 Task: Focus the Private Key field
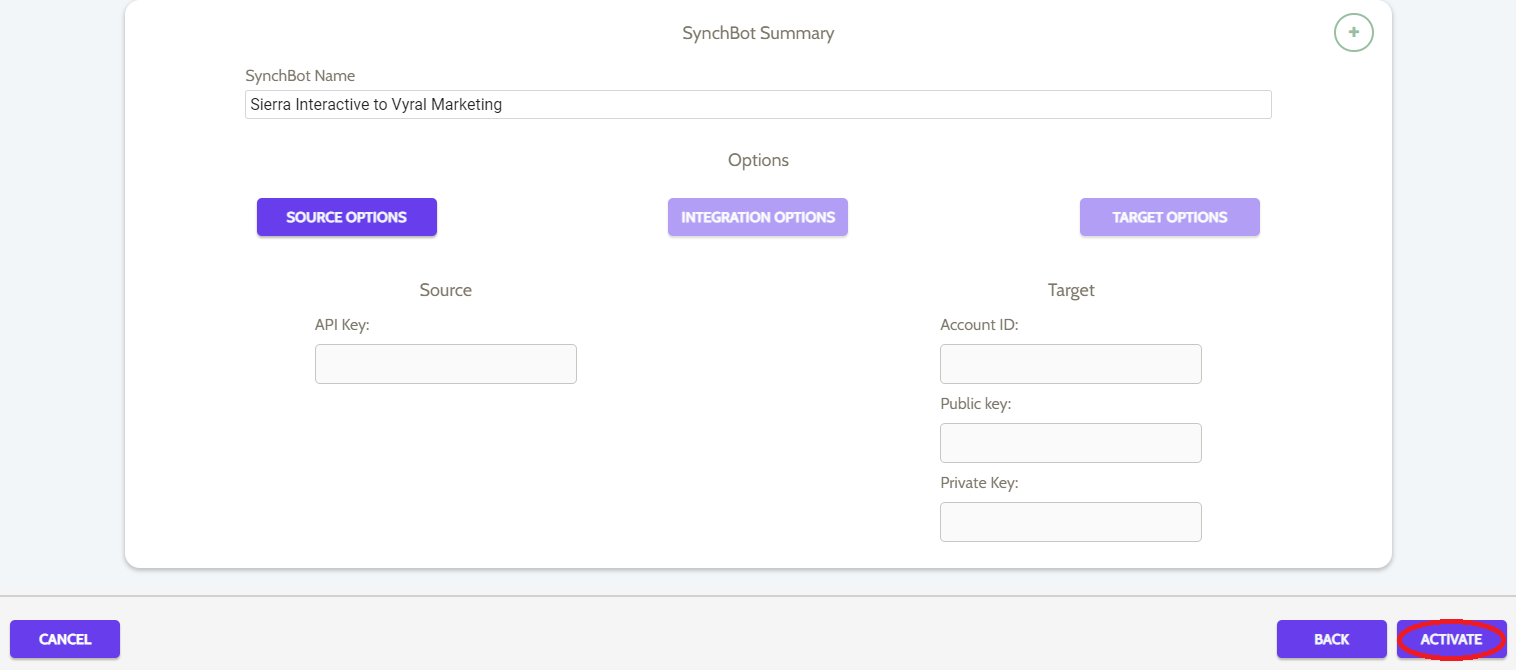[x=1071, y=522]
